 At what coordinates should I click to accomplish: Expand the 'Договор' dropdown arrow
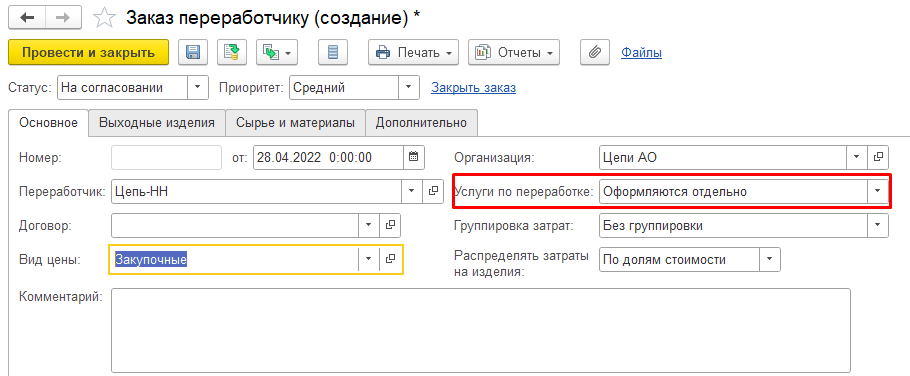[x=368, y=226]
